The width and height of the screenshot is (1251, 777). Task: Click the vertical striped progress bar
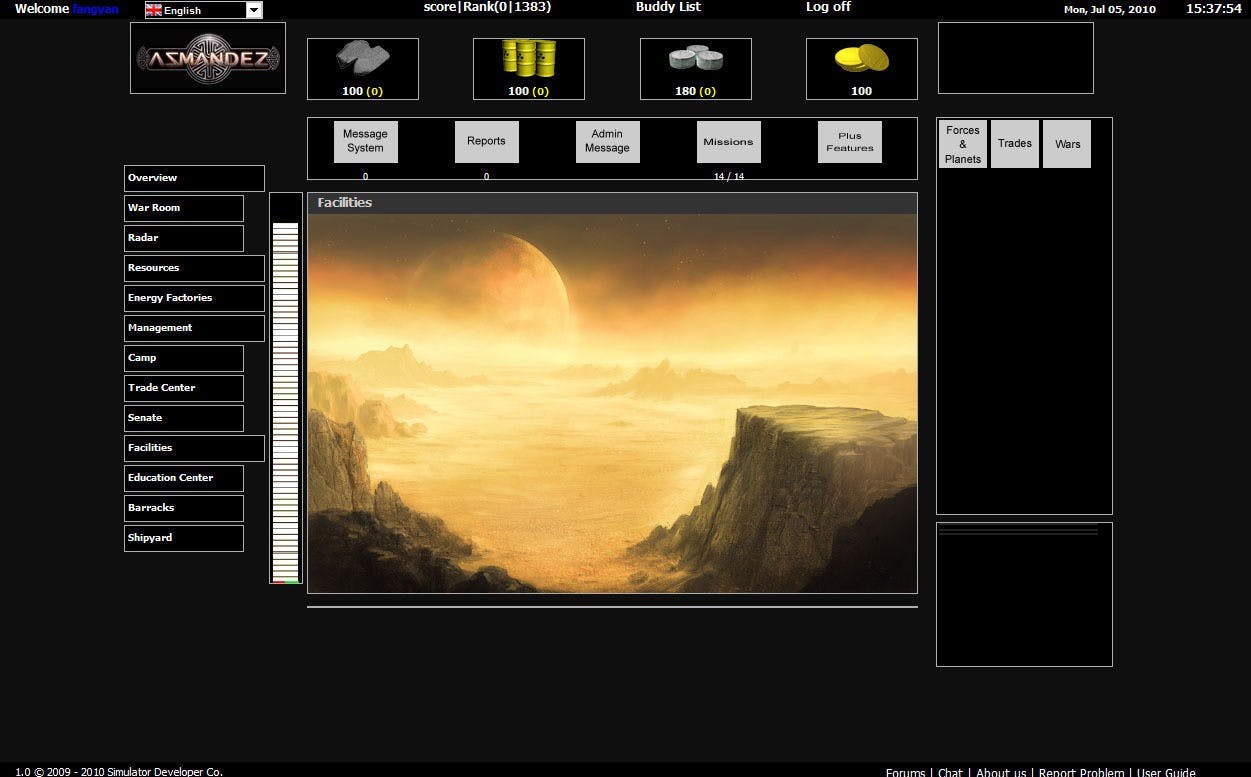[285, 390]
